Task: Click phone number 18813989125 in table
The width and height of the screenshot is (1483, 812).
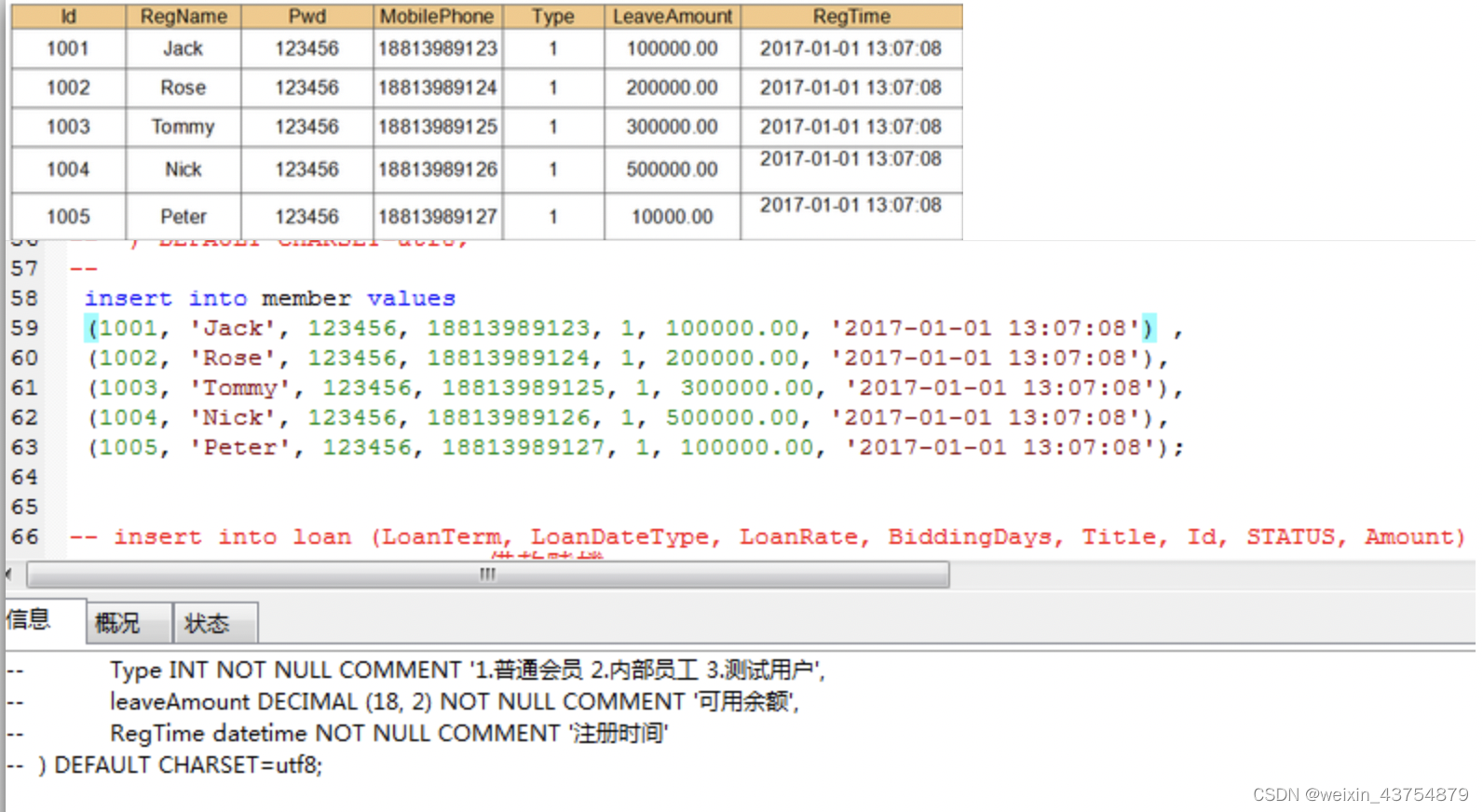Action: pos(438,127)
